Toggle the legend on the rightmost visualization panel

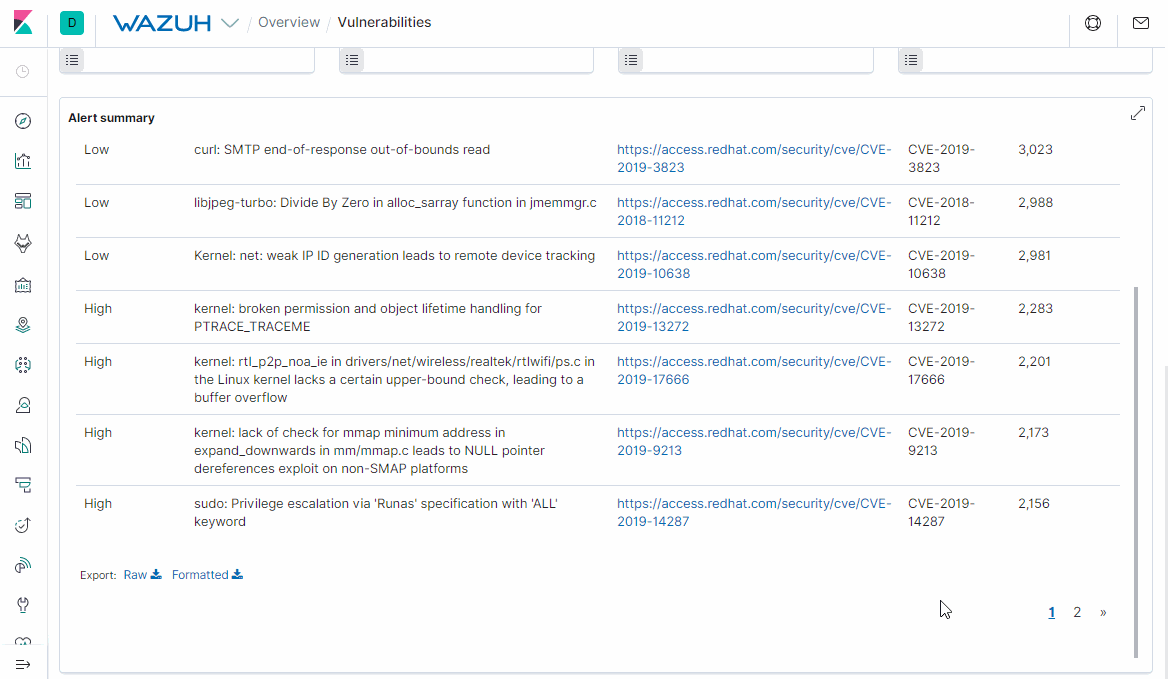pos(911,60)
